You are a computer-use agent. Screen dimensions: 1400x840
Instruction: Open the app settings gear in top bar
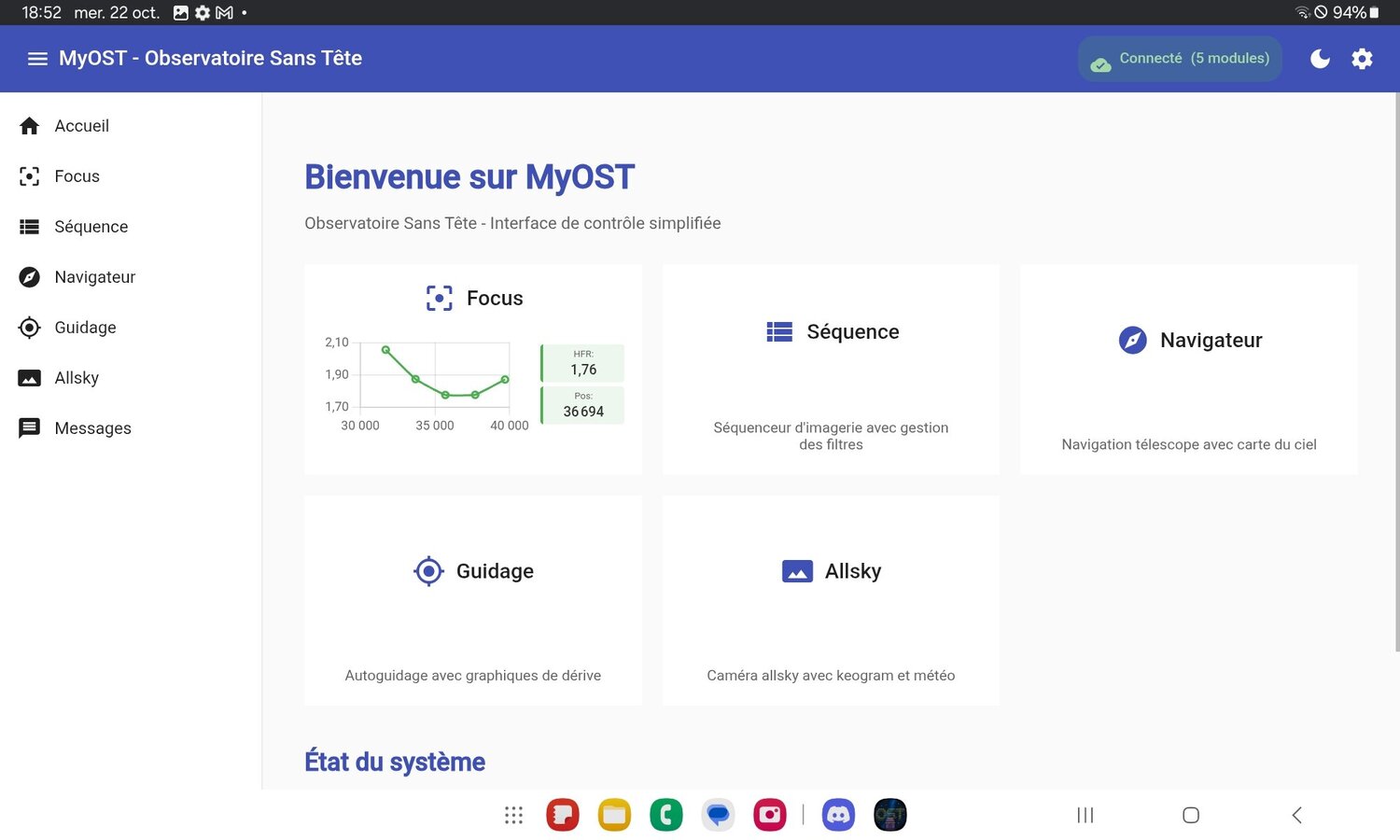[1362, 58]
